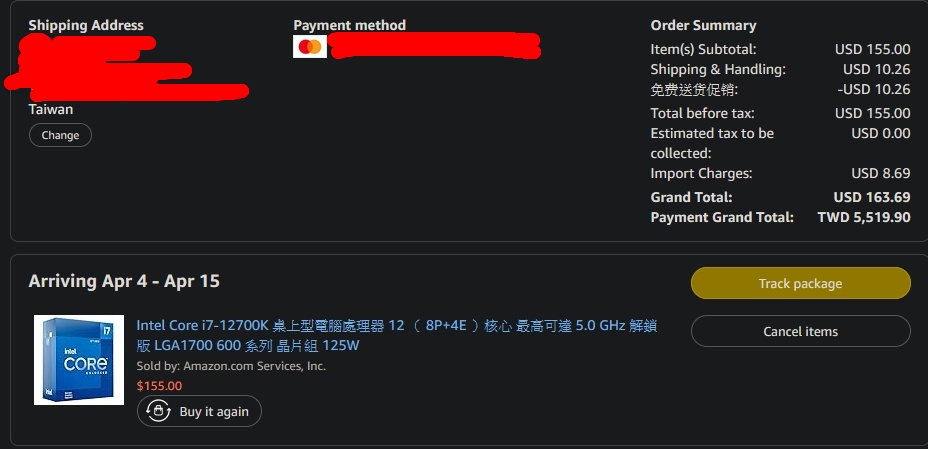Click the Import Charges USD 8.69 line

(780, 173)
